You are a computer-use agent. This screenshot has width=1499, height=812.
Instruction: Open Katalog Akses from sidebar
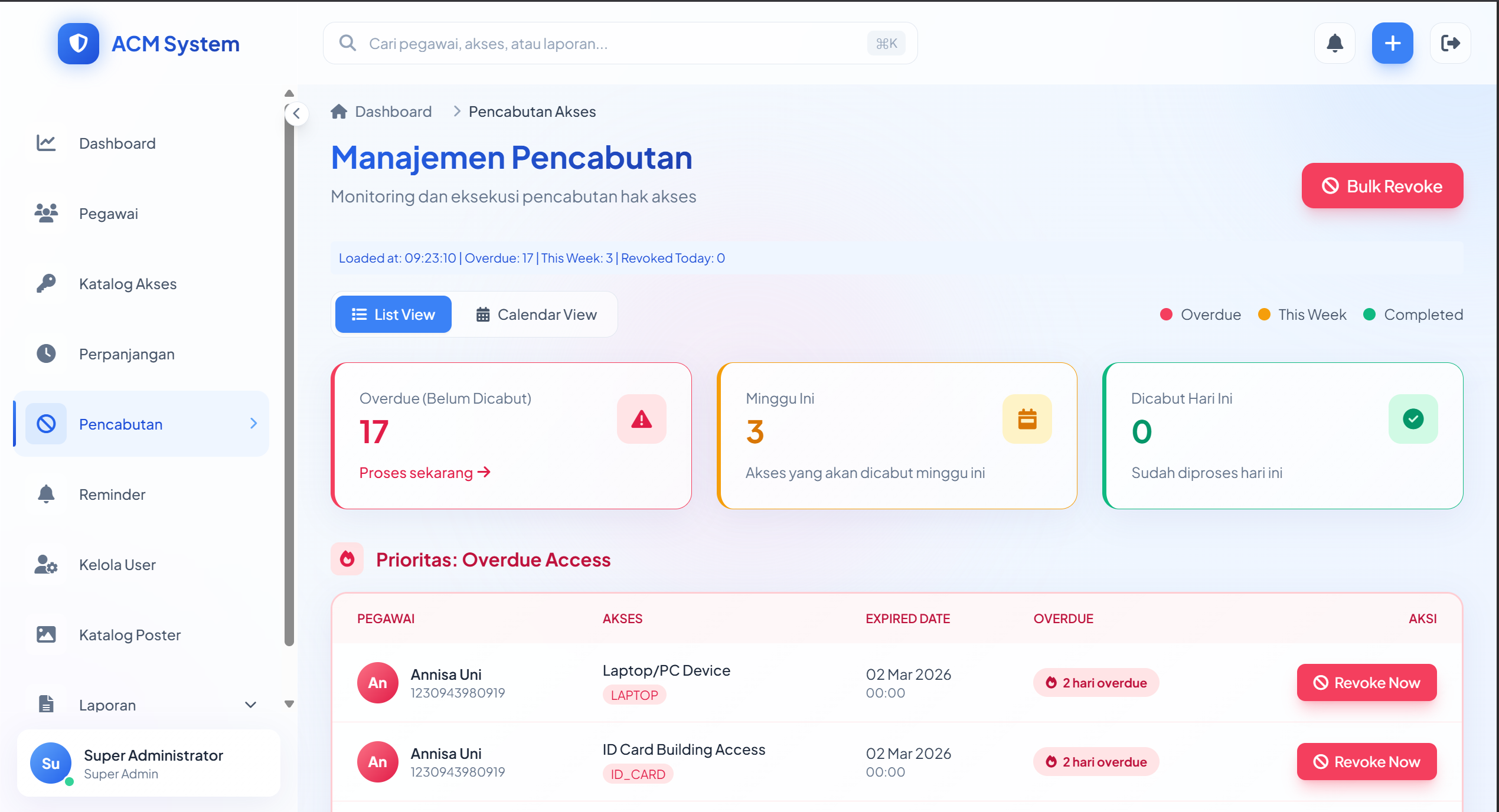click(128, 284)
